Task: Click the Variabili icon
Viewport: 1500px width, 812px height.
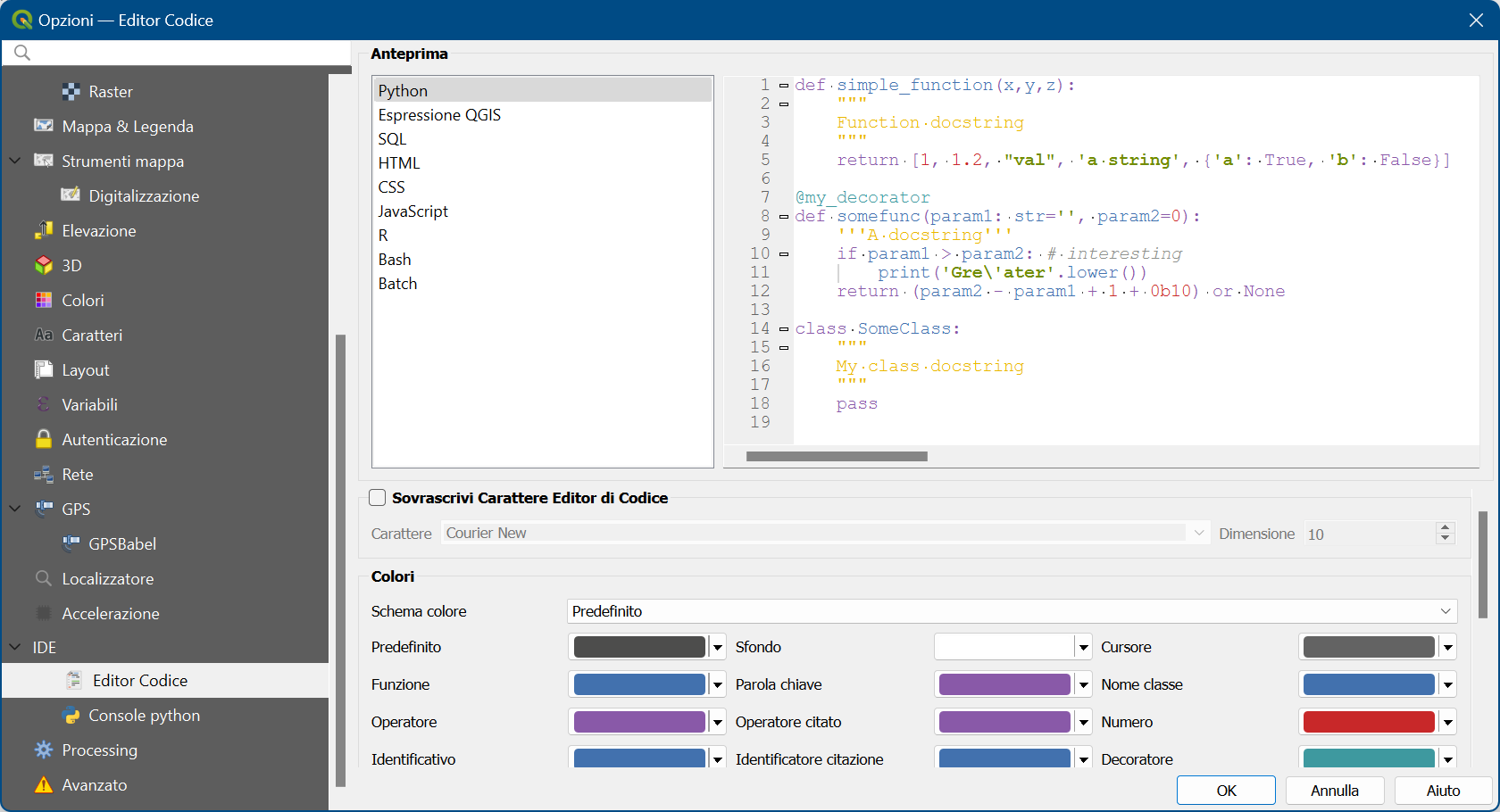Action: coord(44,404)
